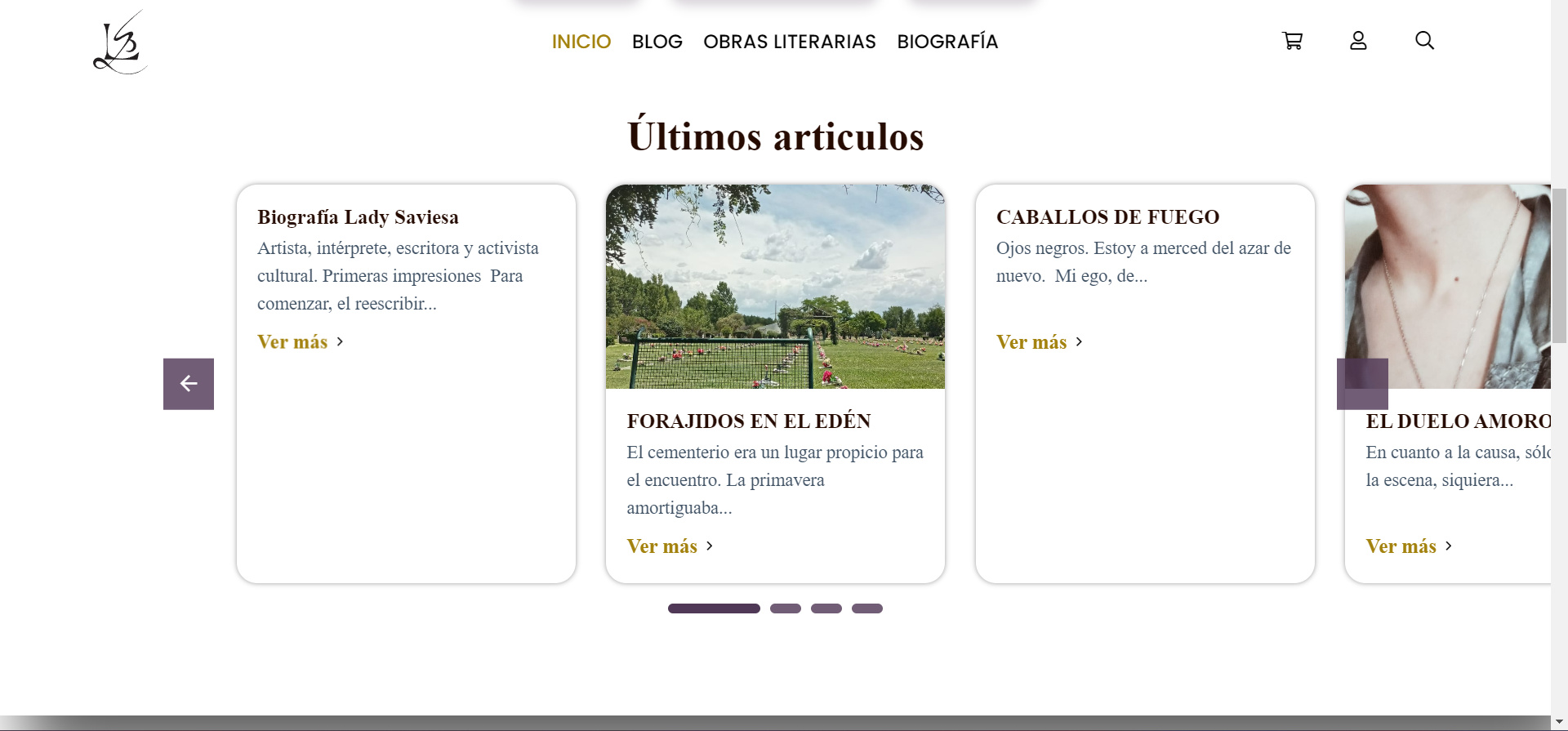
Task: Select the third carousel pagination dot
Action: [826, 608]
